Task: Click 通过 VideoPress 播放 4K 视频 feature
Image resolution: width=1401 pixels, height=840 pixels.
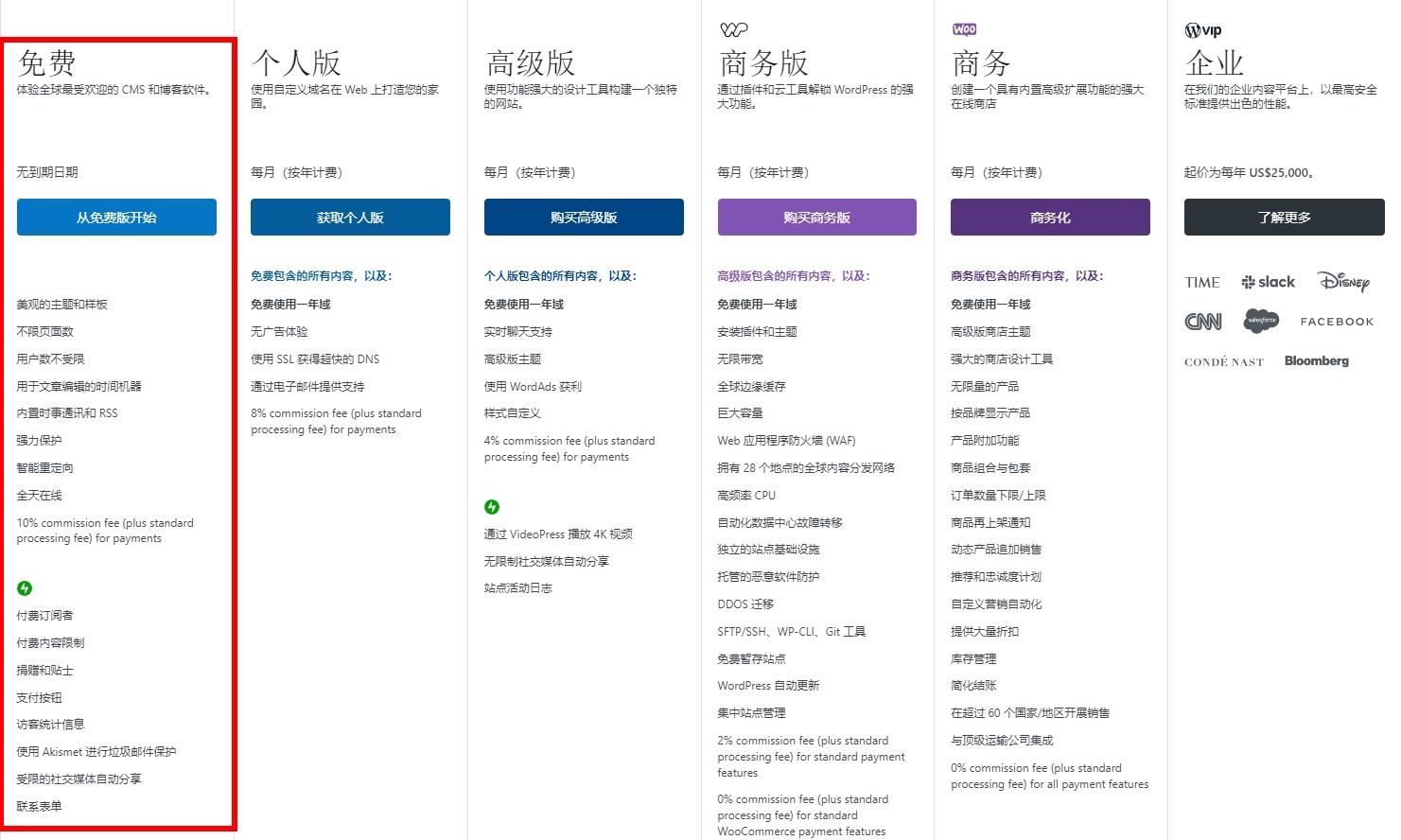Action: [558, 534]
